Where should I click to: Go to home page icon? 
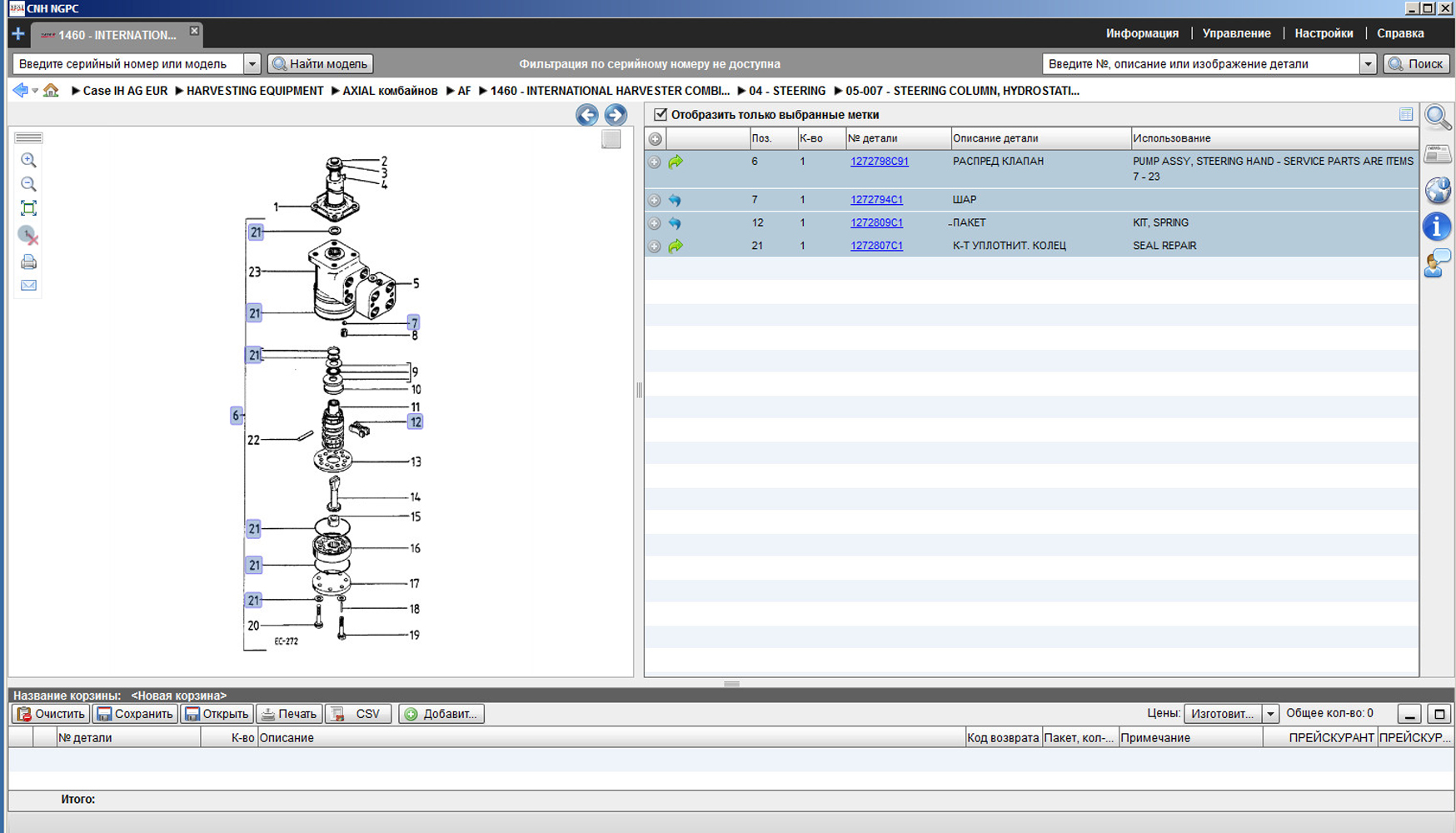(x=51, y=91)
